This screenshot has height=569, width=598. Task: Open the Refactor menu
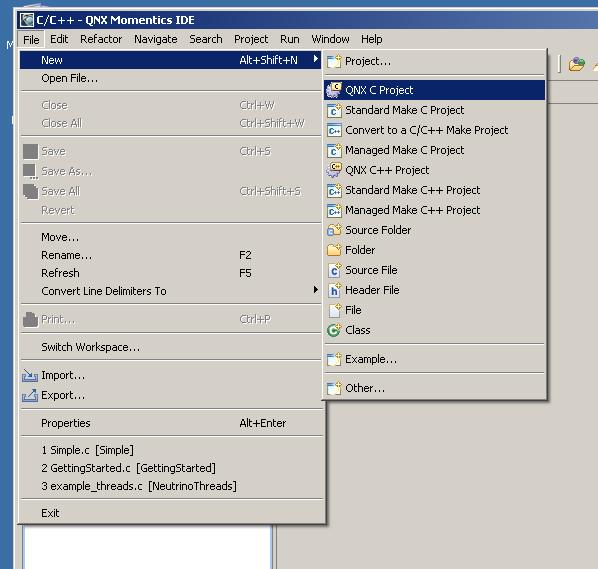pyautogui.click(x=101, y=39)
